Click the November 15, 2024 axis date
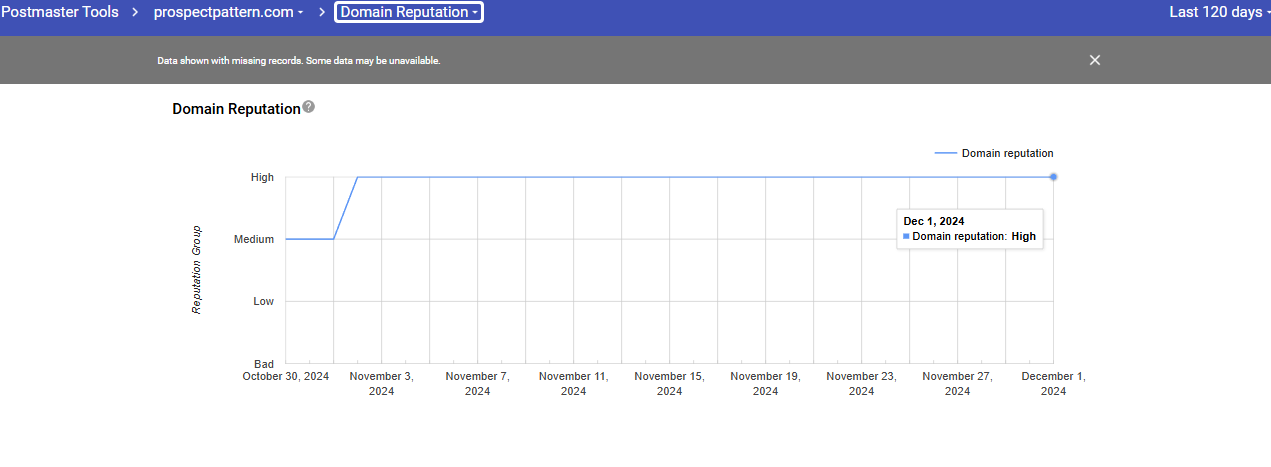The height and width of the screenshot is (467, 1271). [x=669, y=384]
